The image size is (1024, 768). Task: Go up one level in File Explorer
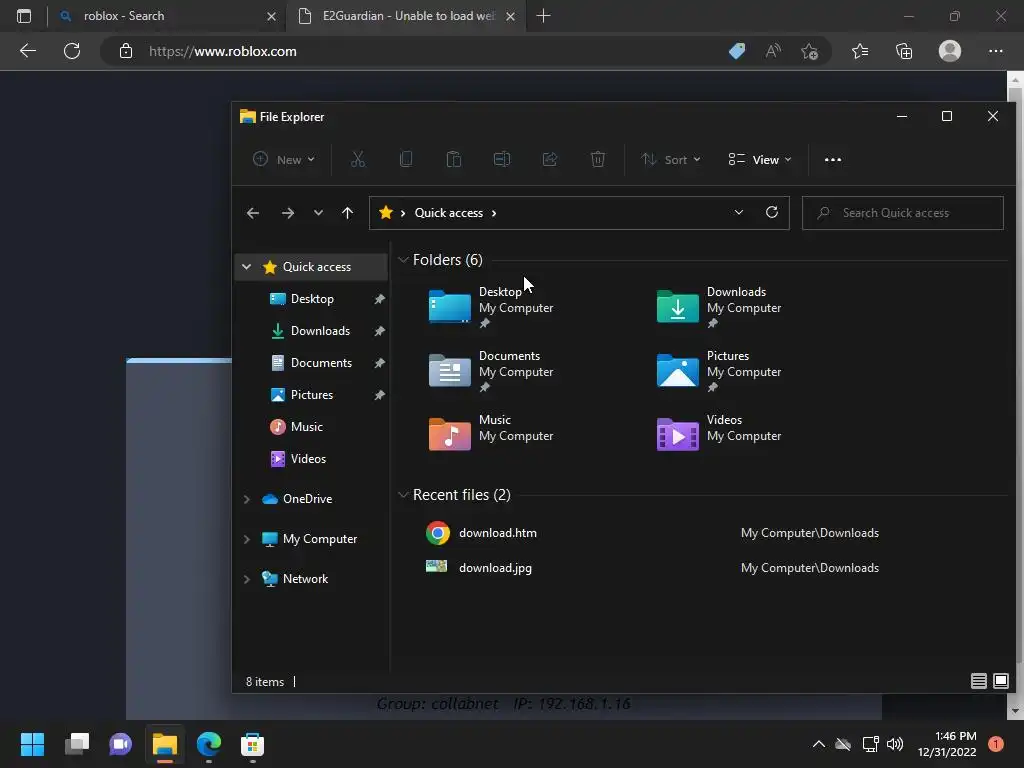(x=347, y=213)
